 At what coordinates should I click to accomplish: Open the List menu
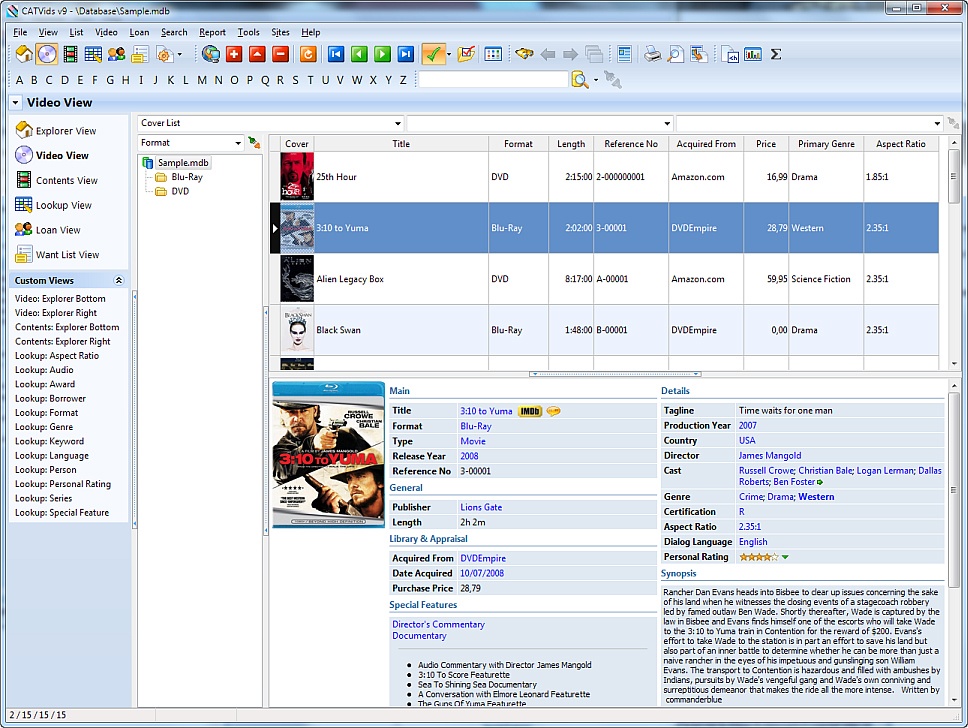(76, 32)
